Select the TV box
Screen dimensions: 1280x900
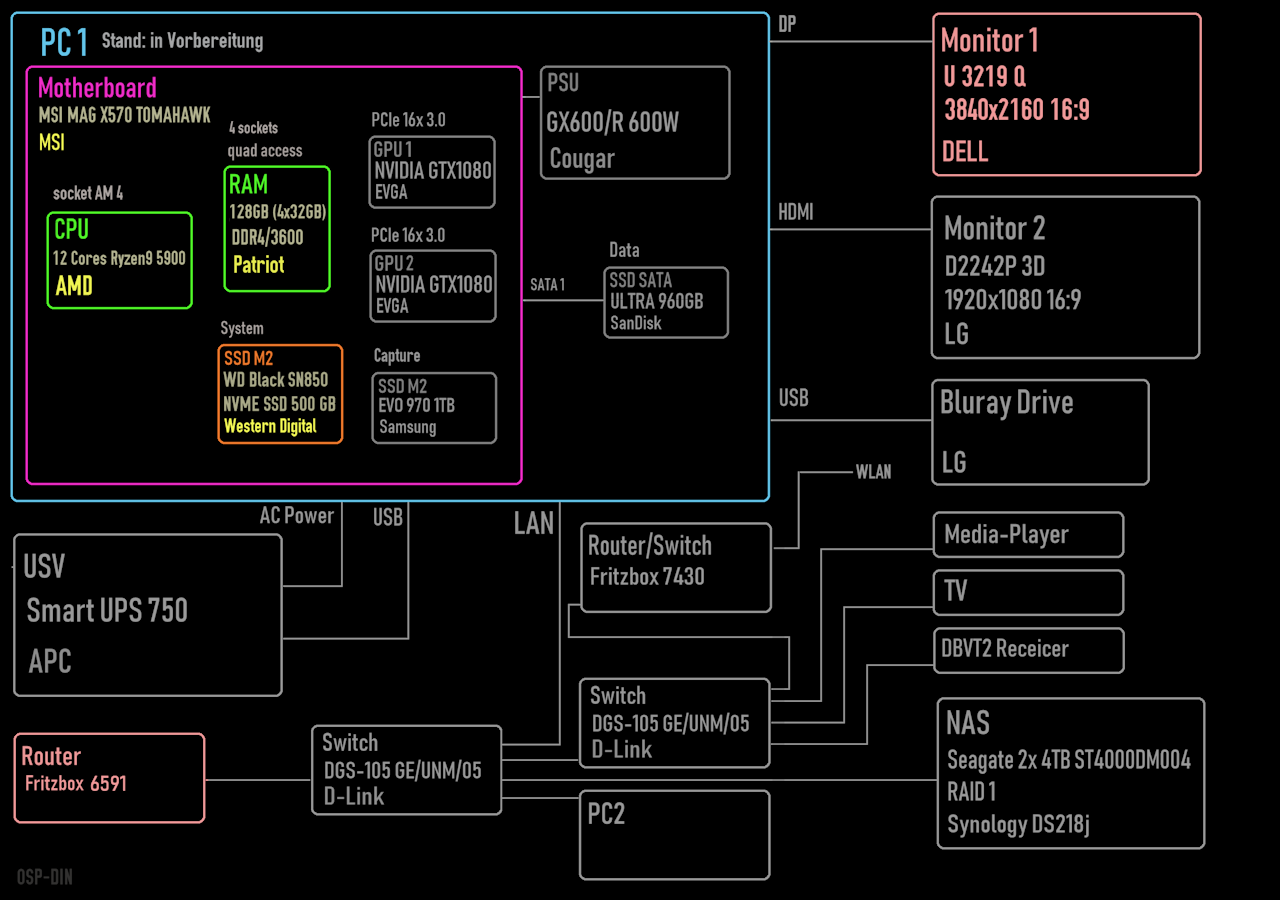1028,593
